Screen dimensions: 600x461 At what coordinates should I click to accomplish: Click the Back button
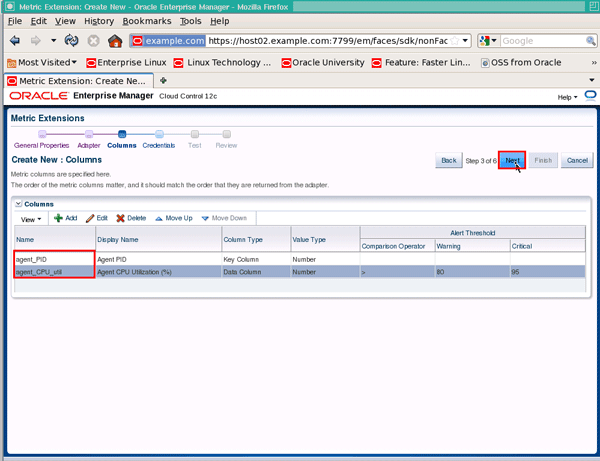click(x=448, y=160)
